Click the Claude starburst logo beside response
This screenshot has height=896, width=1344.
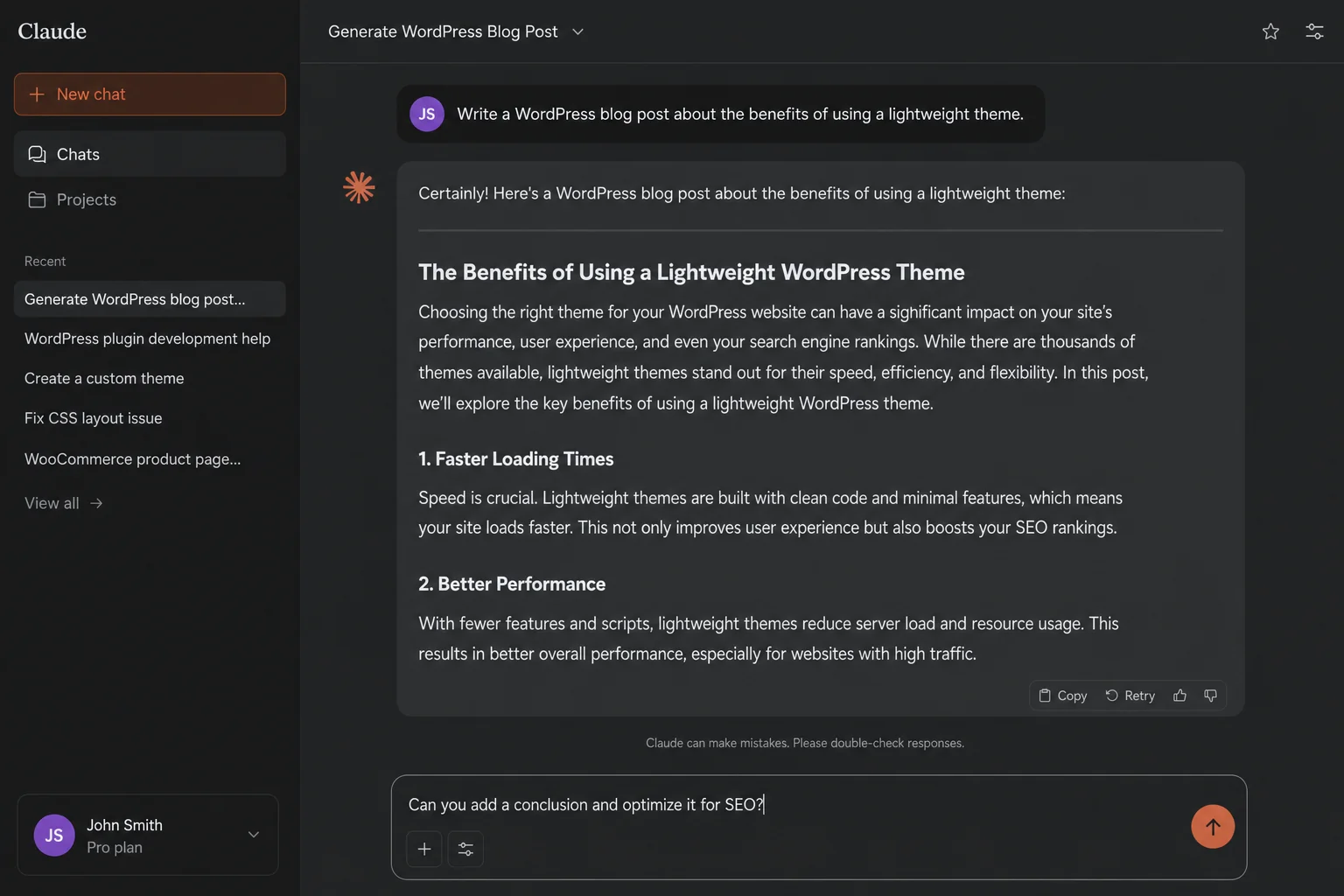point(359,187)
